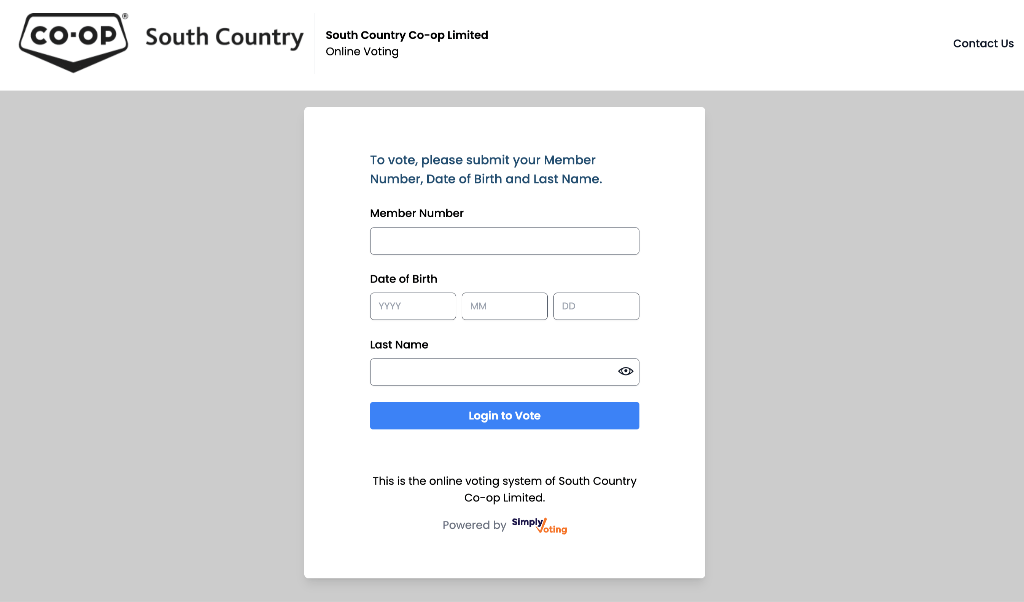The image size is (1024, 602).
Task: Click the Online Voting subtitle text
Action: (x=362, y=52)
